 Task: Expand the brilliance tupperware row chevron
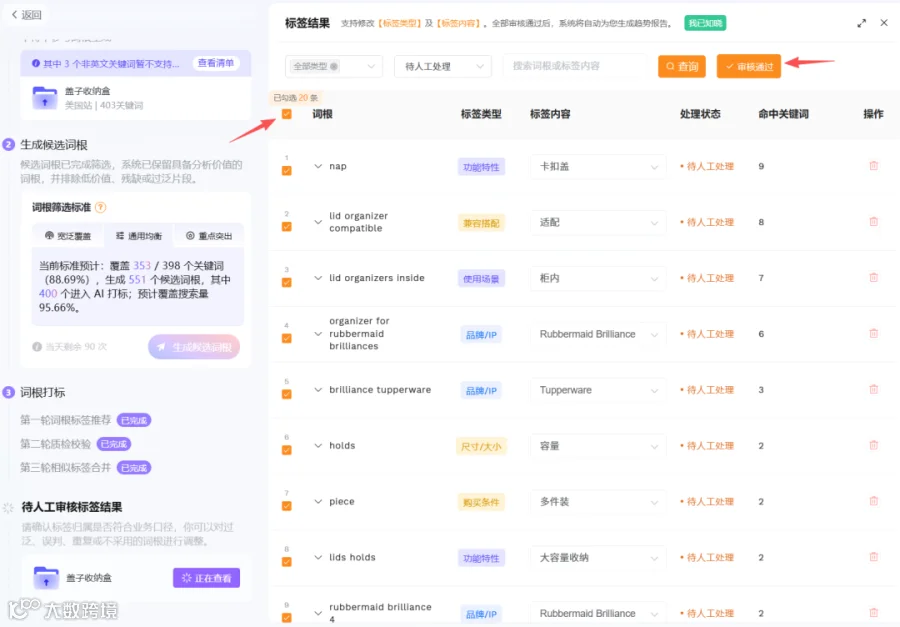pos(318,389)
